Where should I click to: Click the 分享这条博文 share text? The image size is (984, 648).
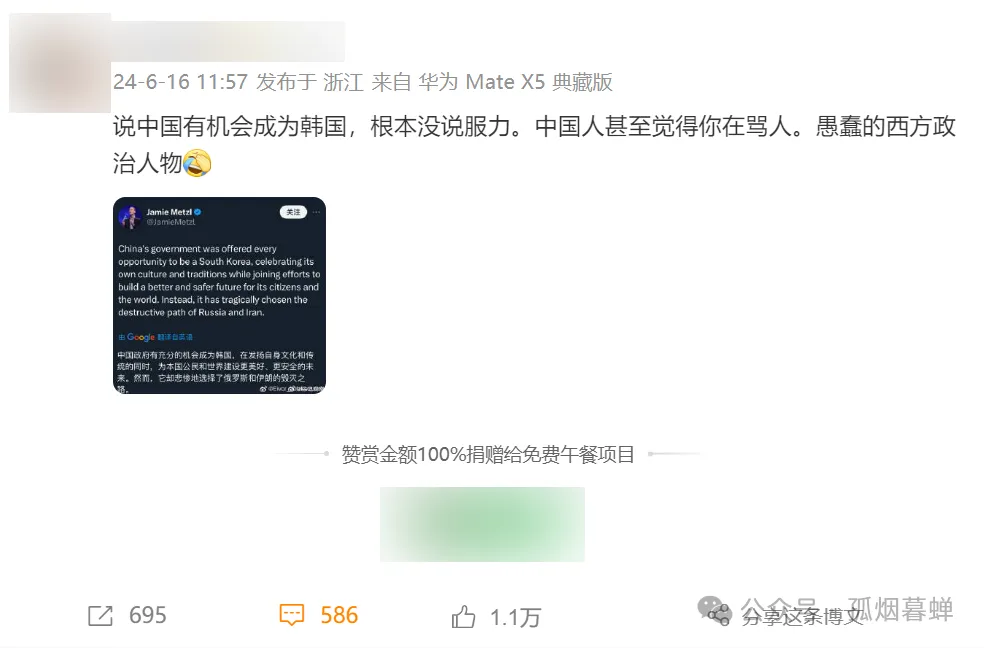pos(802,617)
